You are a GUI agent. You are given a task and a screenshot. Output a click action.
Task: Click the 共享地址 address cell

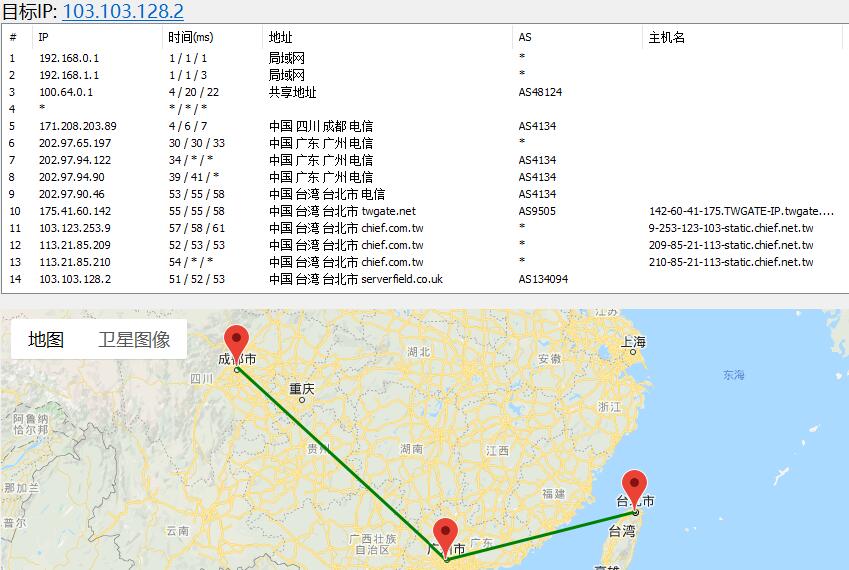point(292,92)
